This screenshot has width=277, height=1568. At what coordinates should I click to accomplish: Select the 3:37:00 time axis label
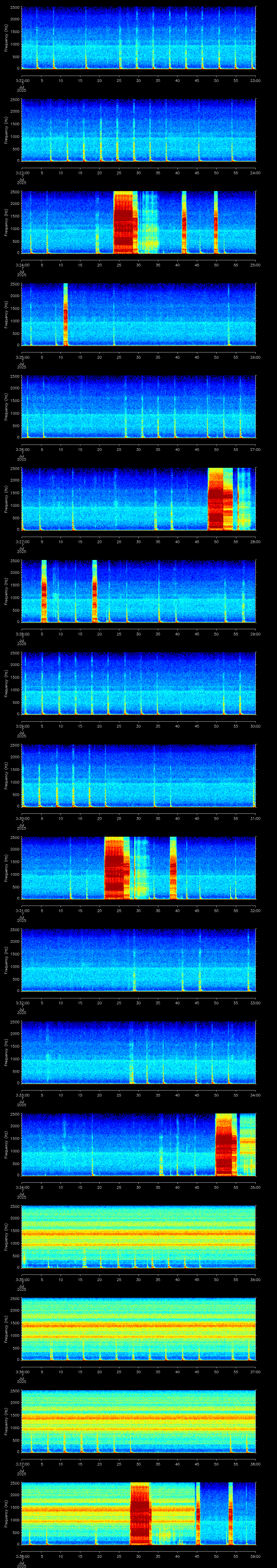[x=22, y=1464]
